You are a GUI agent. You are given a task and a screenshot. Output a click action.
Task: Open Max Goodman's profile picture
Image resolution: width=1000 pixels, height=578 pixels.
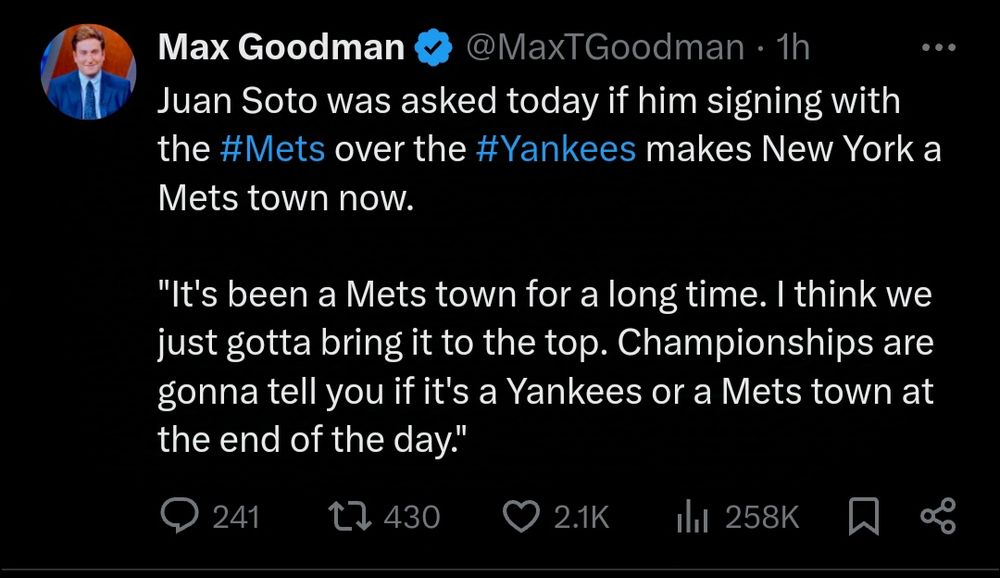pyautogui.click(x=88, y=72)
